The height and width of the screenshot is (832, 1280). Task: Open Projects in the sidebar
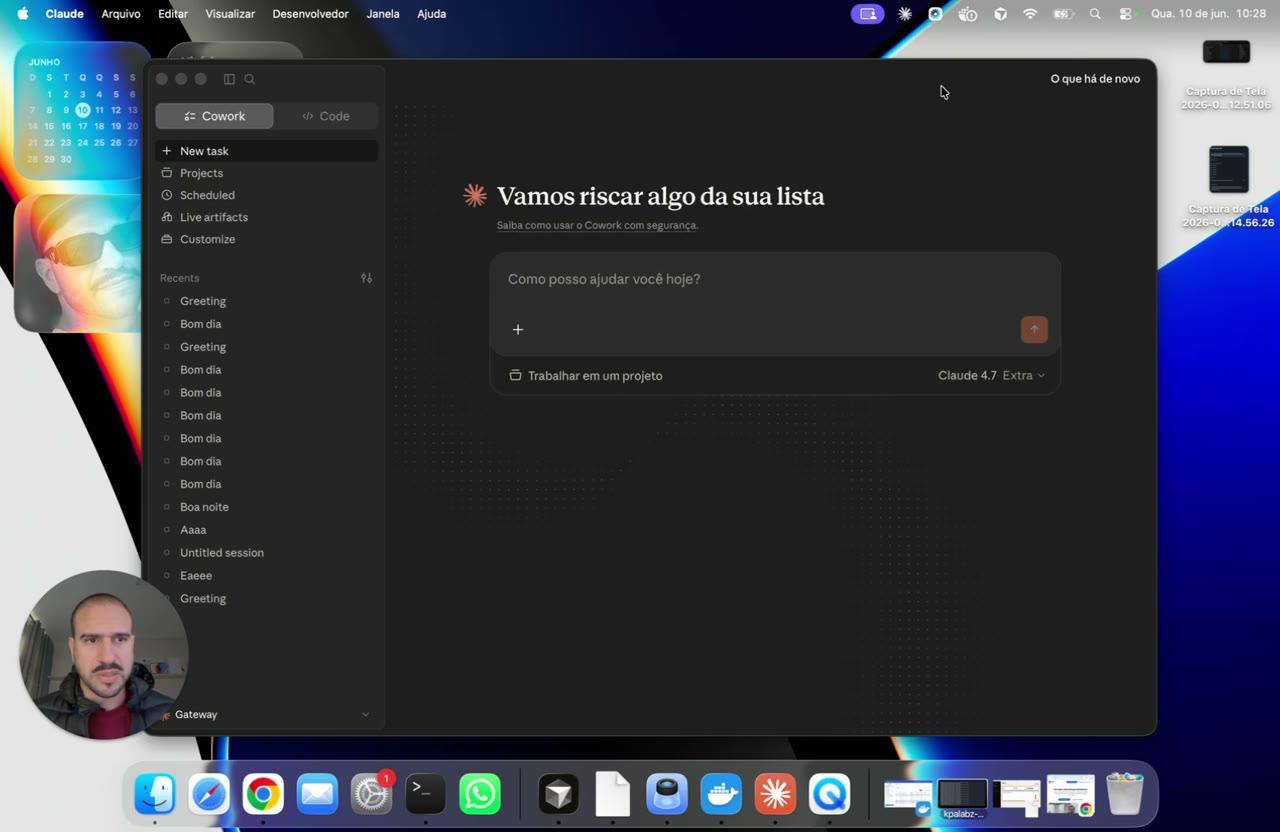(x=266, y=173)
